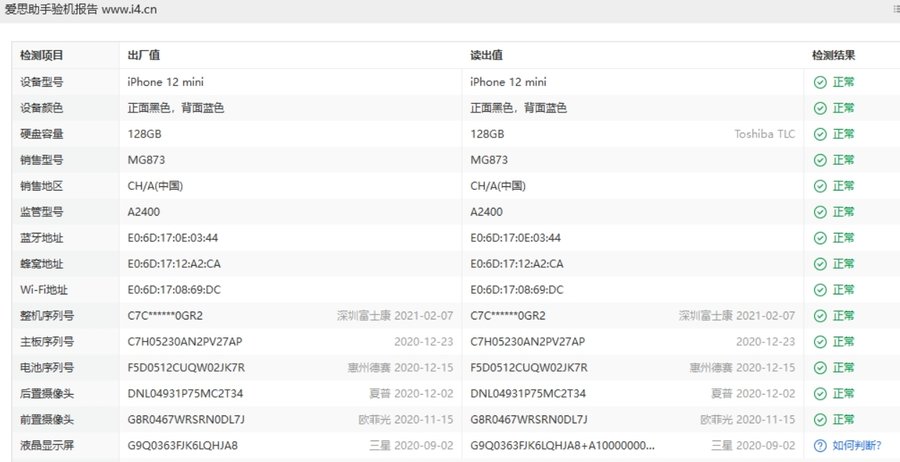Select the 设备型号 row label
This screenshot has height=462, width=900.
pos(41,82)
